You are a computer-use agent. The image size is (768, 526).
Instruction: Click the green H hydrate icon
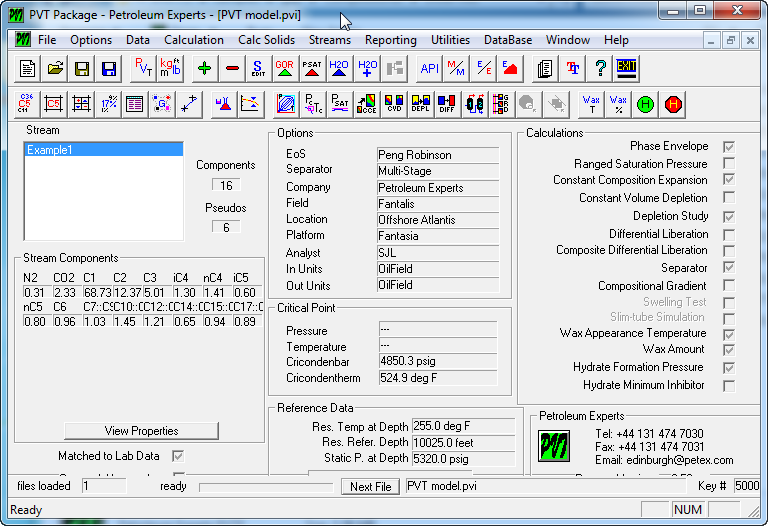coord(646,104)
